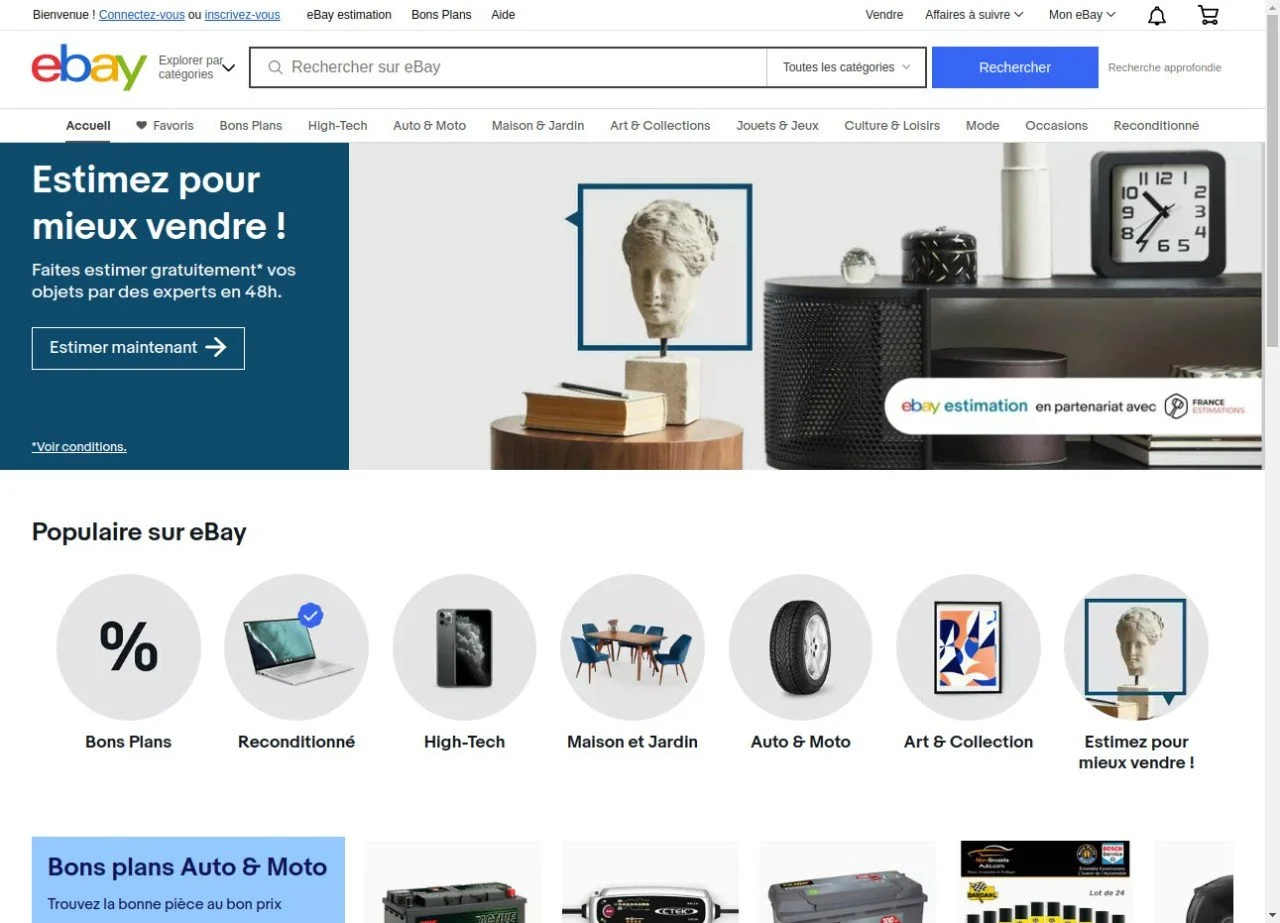
Task: Click the Favoris heart tab
Action: pos(165,126)
